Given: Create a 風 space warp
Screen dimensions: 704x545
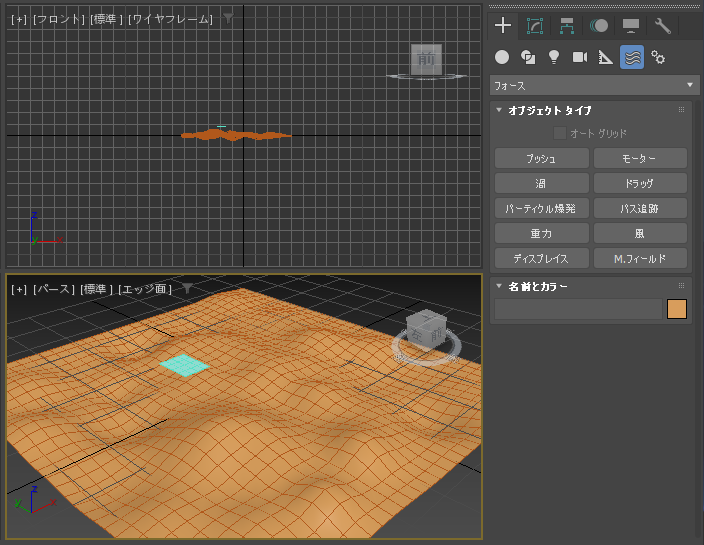Looking at the screenshot, I should [640, 233].
